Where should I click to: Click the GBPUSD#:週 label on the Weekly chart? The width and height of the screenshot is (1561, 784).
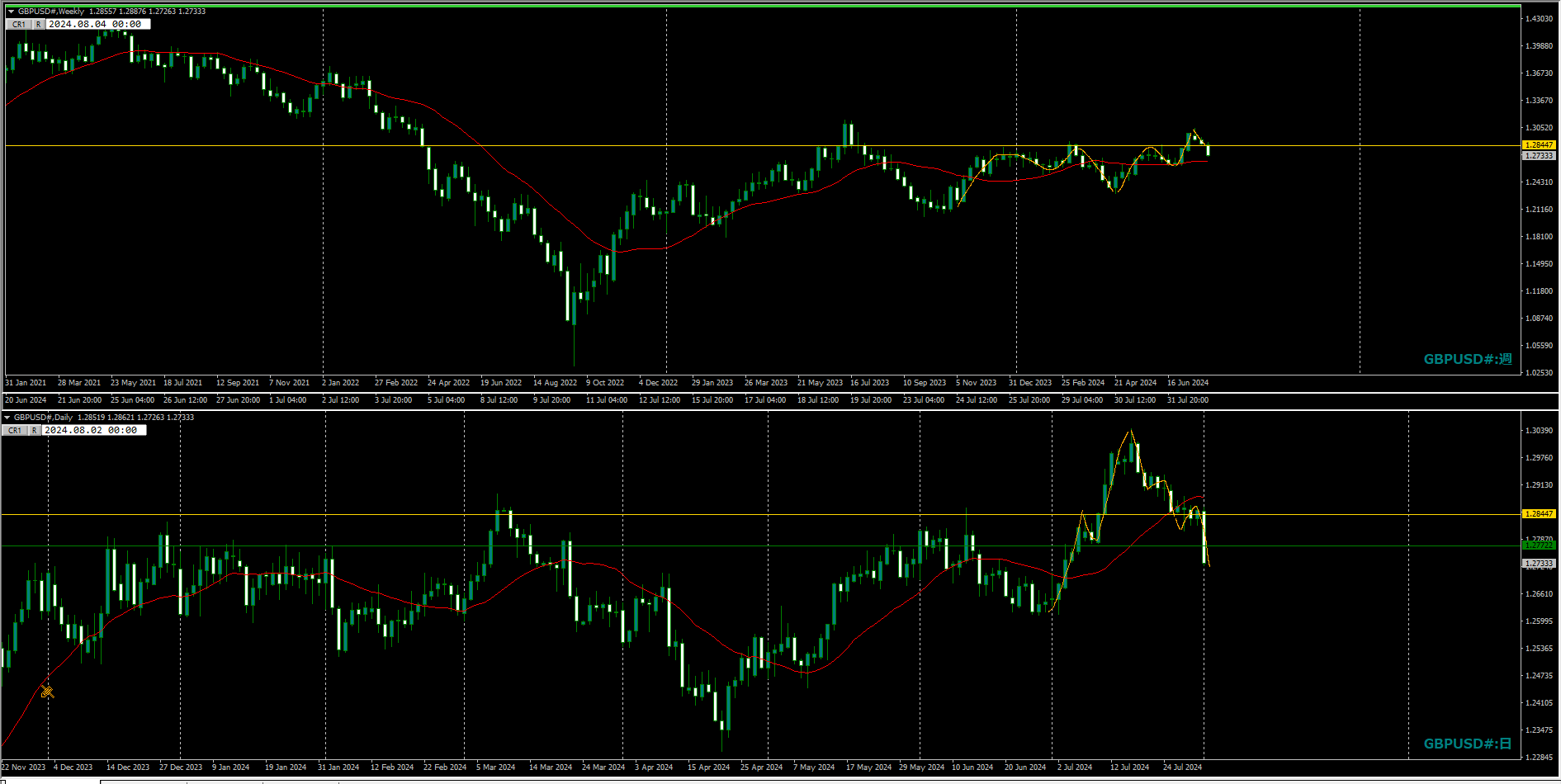coord(1468,359)
